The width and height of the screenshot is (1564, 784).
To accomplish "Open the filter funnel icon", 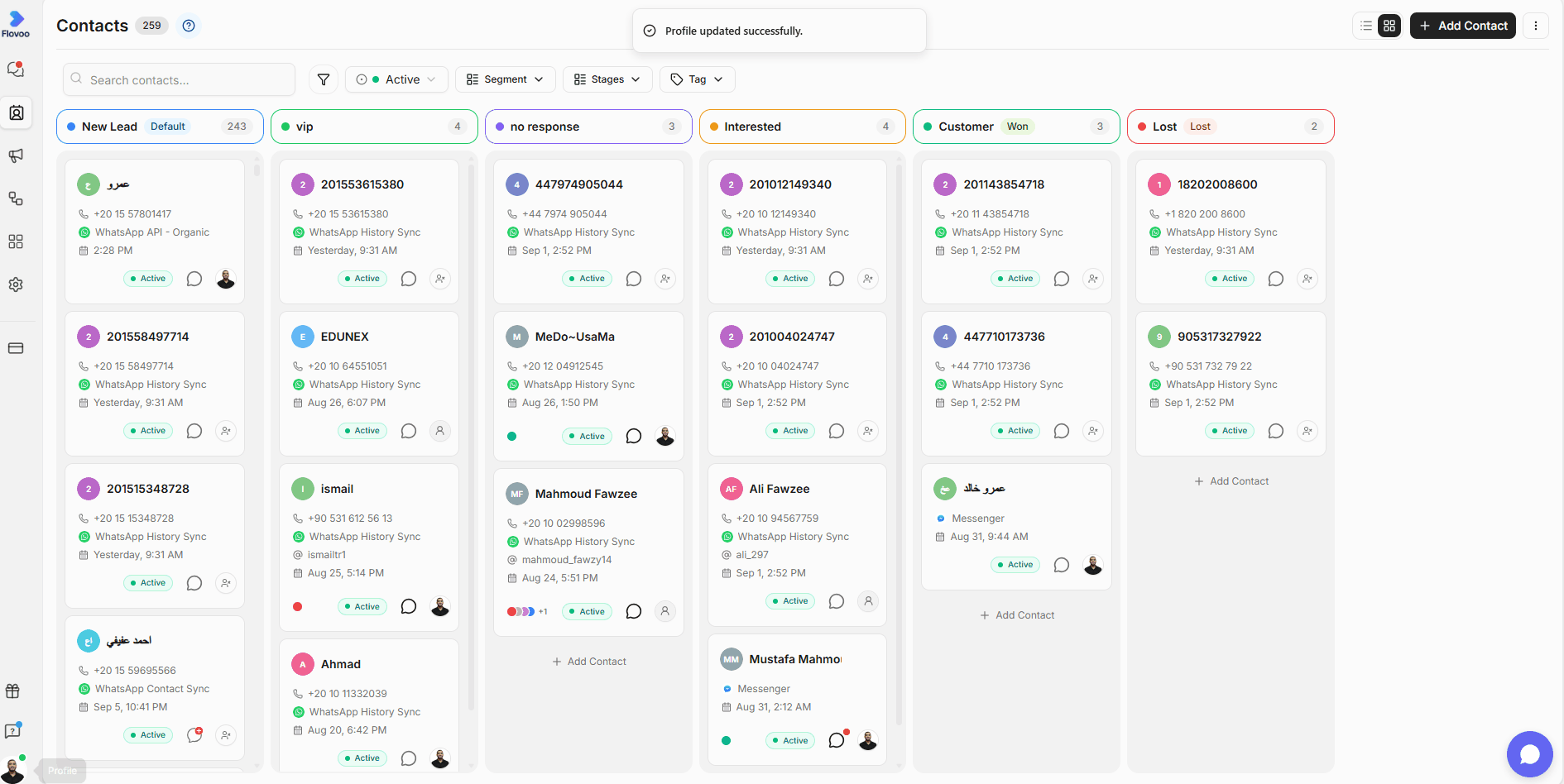I will (324, 79).
